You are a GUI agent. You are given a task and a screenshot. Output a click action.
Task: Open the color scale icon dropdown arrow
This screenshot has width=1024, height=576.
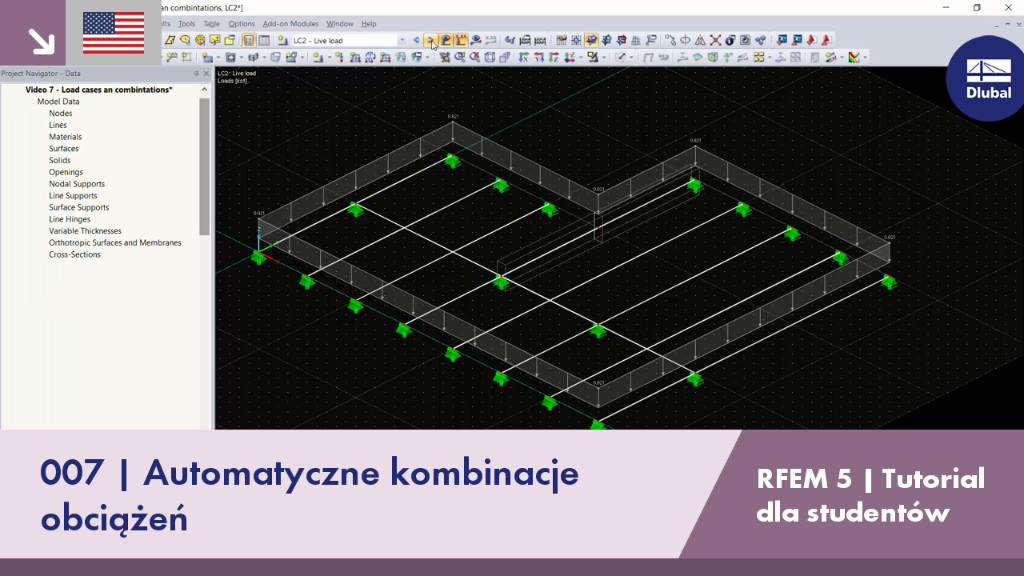click(x=865, y=57)
